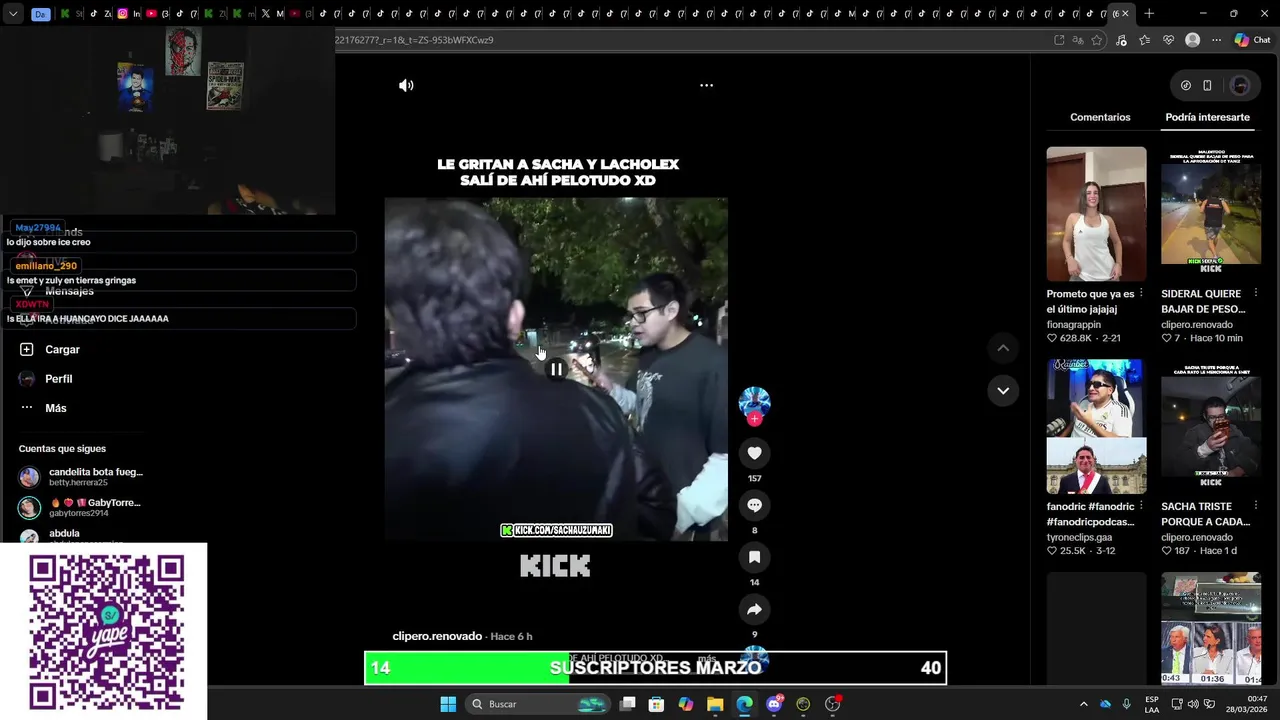Screen dimensions: 1280x720
Task: Open followed account candelita bota fuego
Action: point(81,477)
